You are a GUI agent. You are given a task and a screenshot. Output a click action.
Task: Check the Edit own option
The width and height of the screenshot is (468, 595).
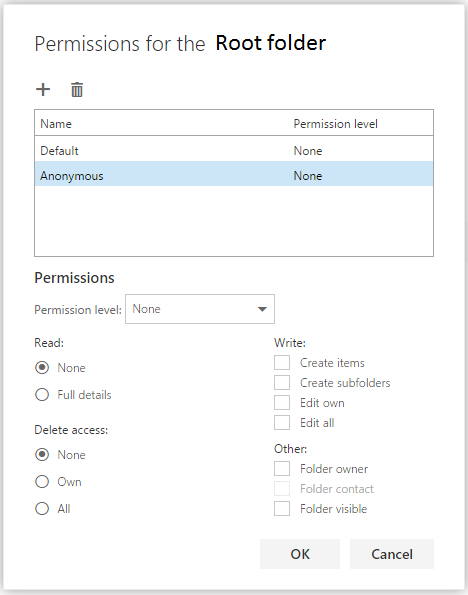(282, 403)
